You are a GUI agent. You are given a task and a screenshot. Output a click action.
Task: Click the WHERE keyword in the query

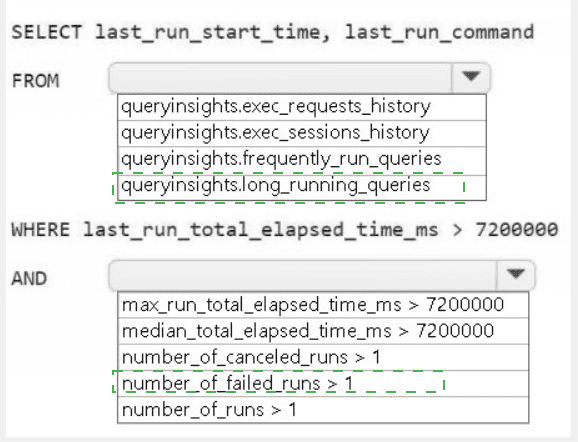pyautogui.click(x=41, y=230)
